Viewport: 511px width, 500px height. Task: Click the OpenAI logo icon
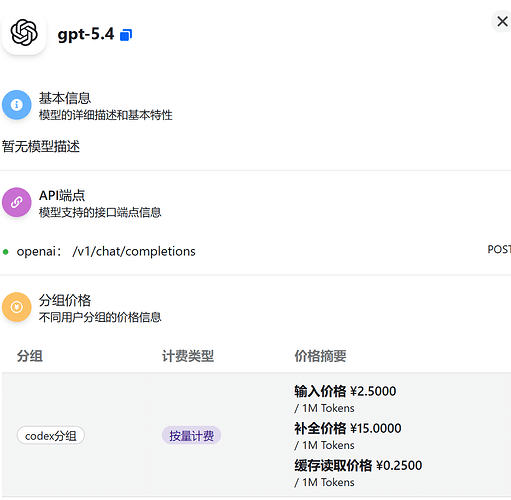(24, 33)
